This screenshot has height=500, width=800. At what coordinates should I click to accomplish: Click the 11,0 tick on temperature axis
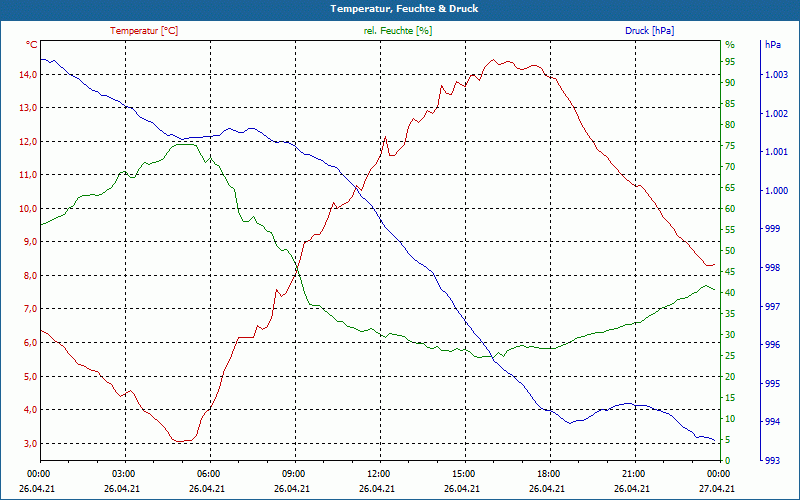pyautogui.click(x=29, y=175)
